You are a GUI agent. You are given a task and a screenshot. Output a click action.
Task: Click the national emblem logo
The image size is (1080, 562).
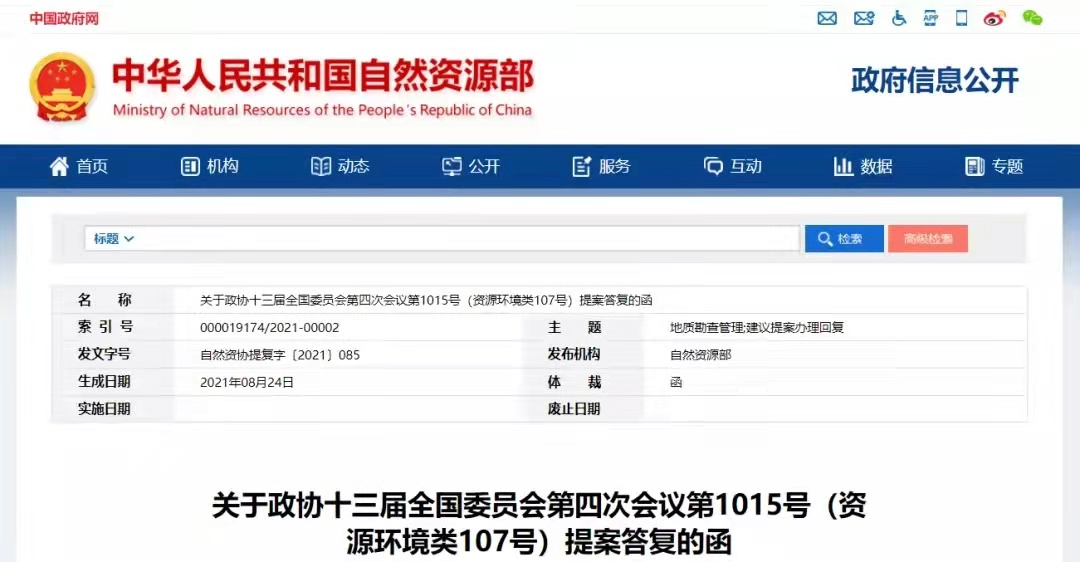pyautogui.click(x=62, y=87)
